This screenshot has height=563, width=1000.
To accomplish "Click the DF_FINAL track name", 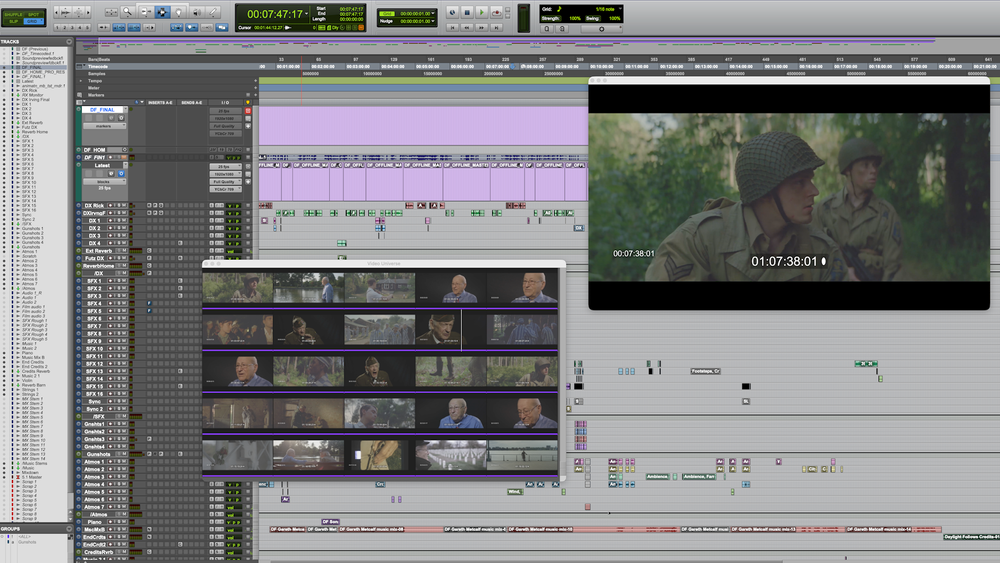I will [102, 110].
